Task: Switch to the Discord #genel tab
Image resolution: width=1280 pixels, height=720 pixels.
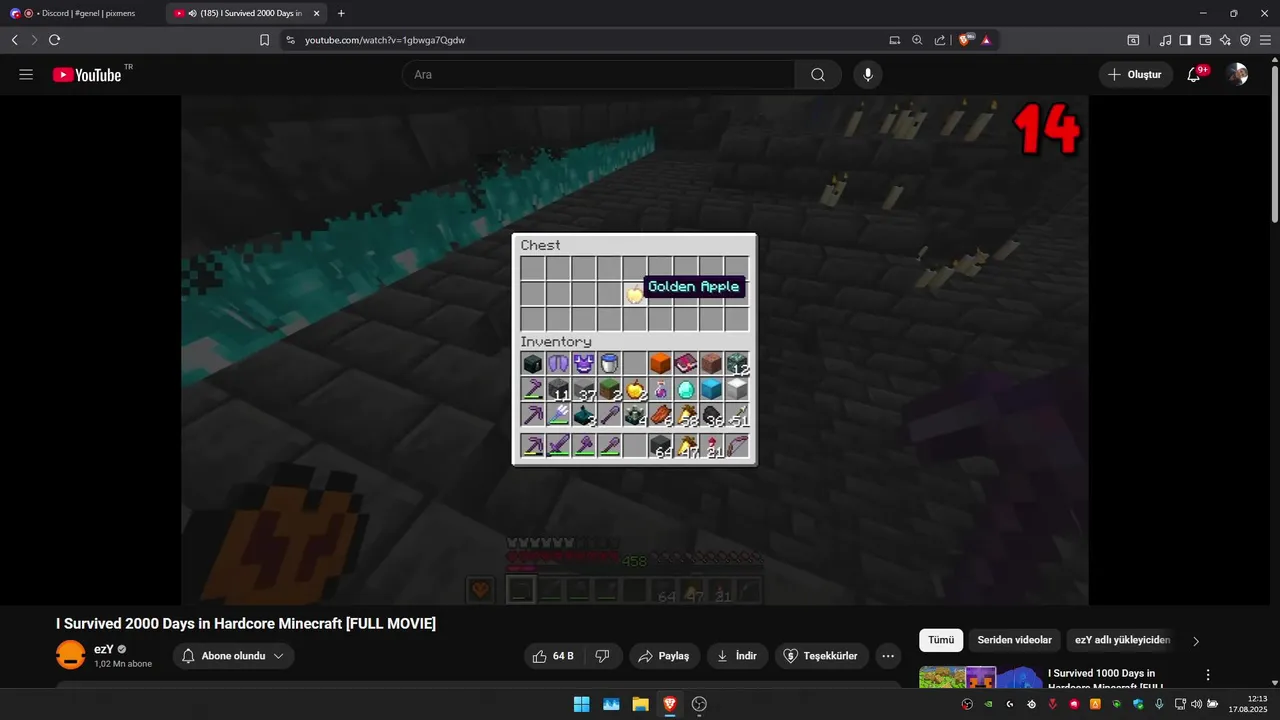Action: pyautogui.click(x=80, y=13)
